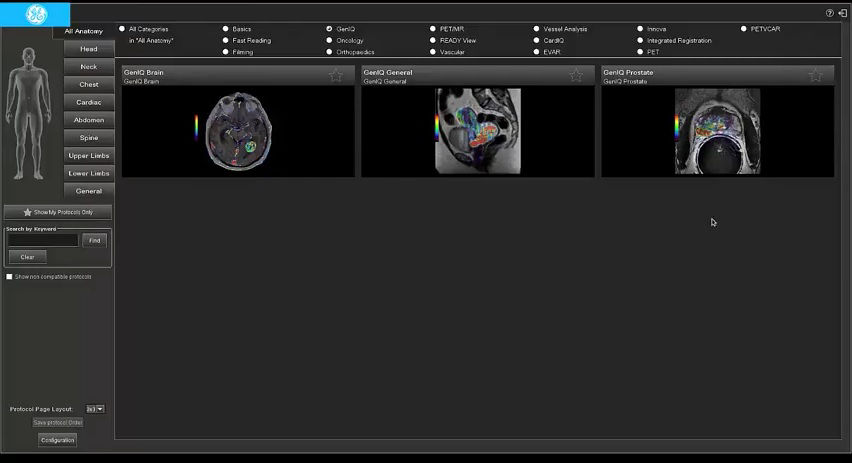
Task: Click the Clear search button
Action: (x=27, y=257)
